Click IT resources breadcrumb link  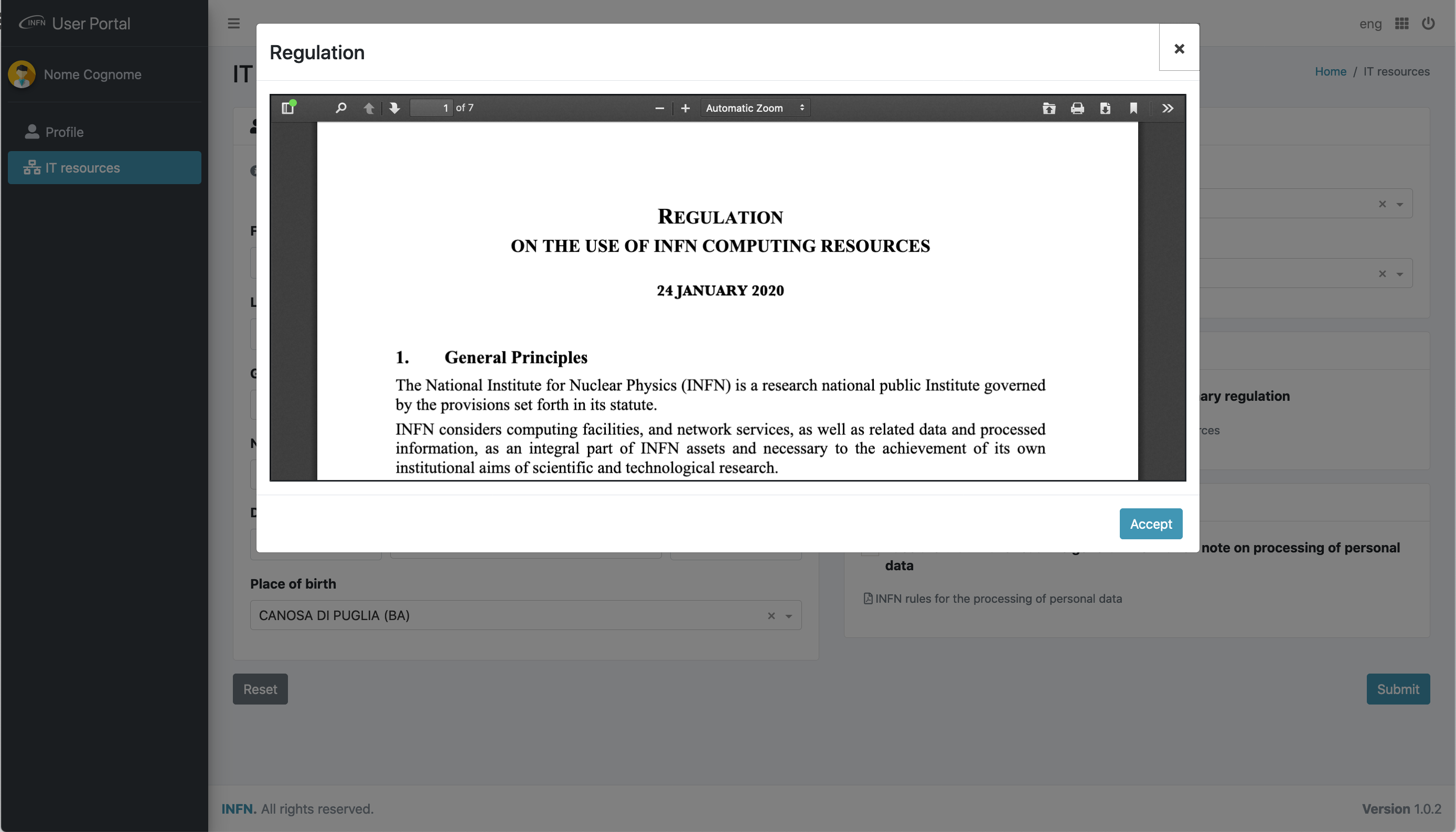coord(1395,71)
